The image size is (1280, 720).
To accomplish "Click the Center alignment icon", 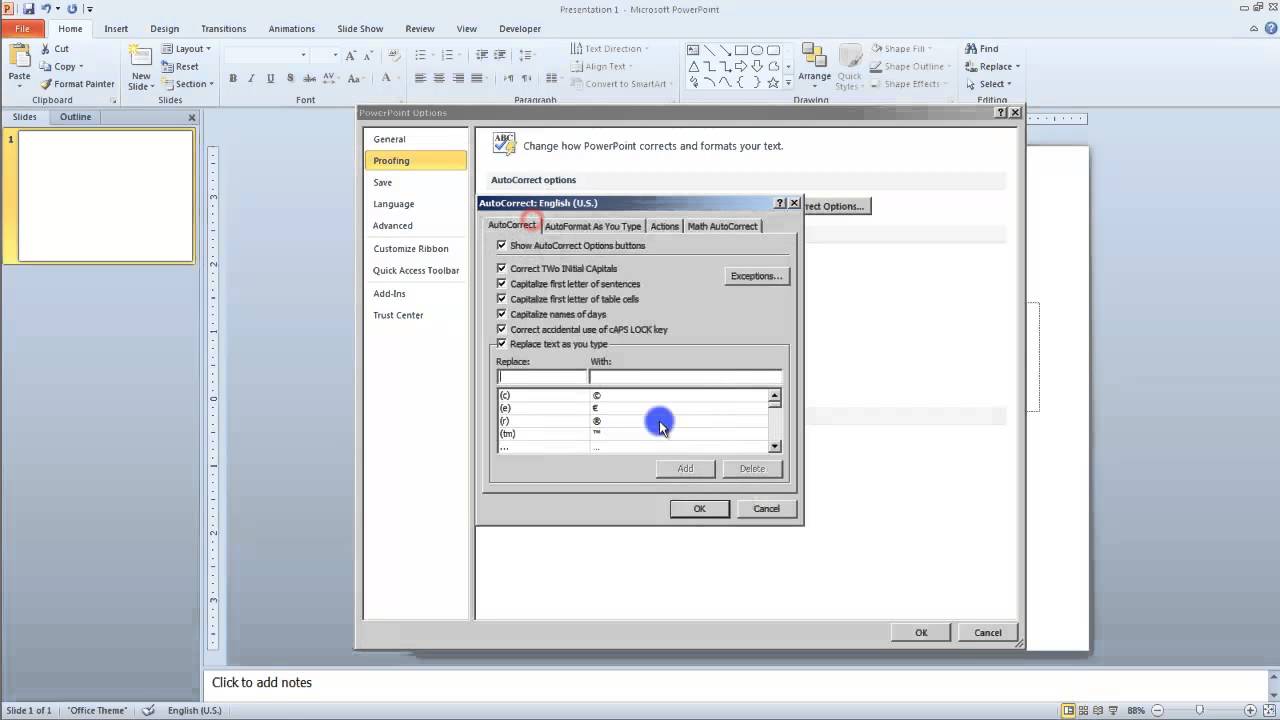I will [440, 78].
